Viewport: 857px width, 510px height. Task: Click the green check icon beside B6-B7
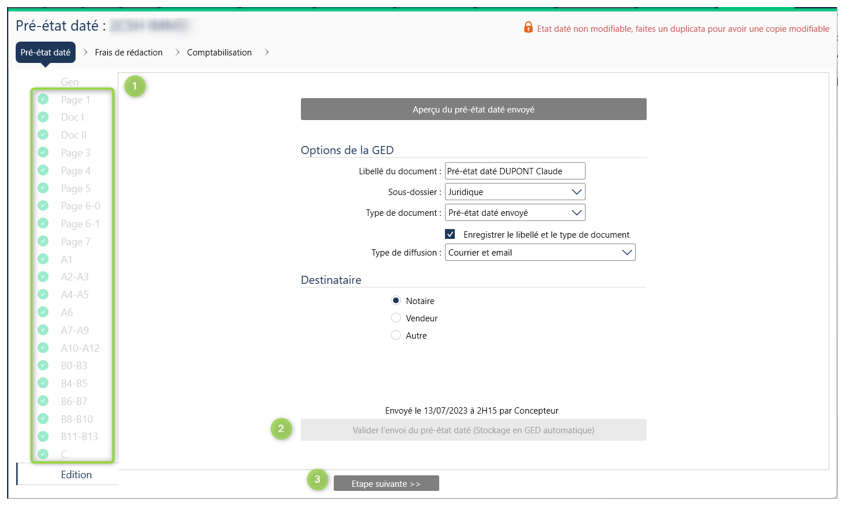(43, 401)
